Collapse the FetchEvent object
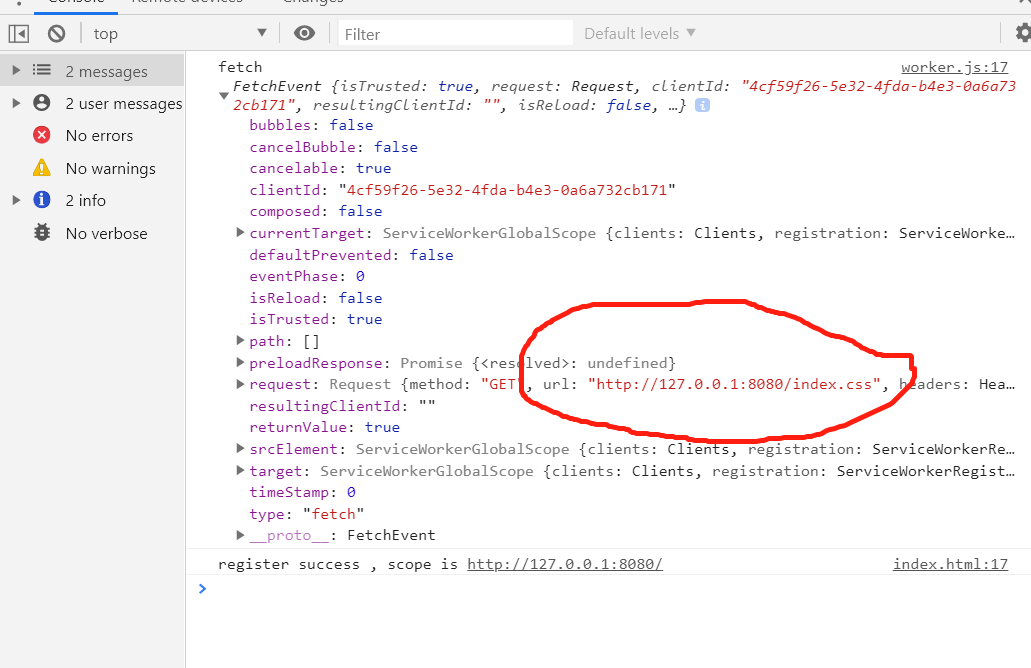 click(224, 96)
